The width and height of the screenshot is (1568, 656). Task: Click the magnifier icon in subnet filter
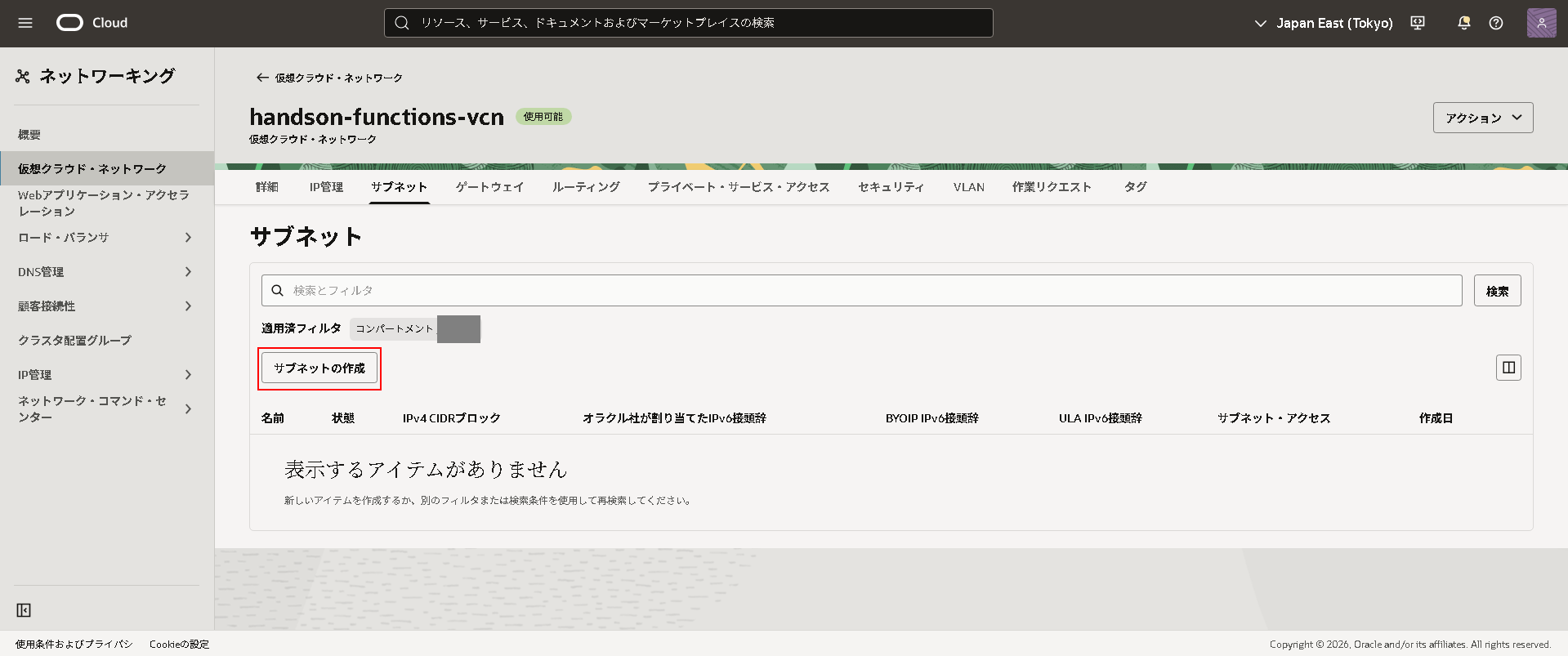[278, 291]
